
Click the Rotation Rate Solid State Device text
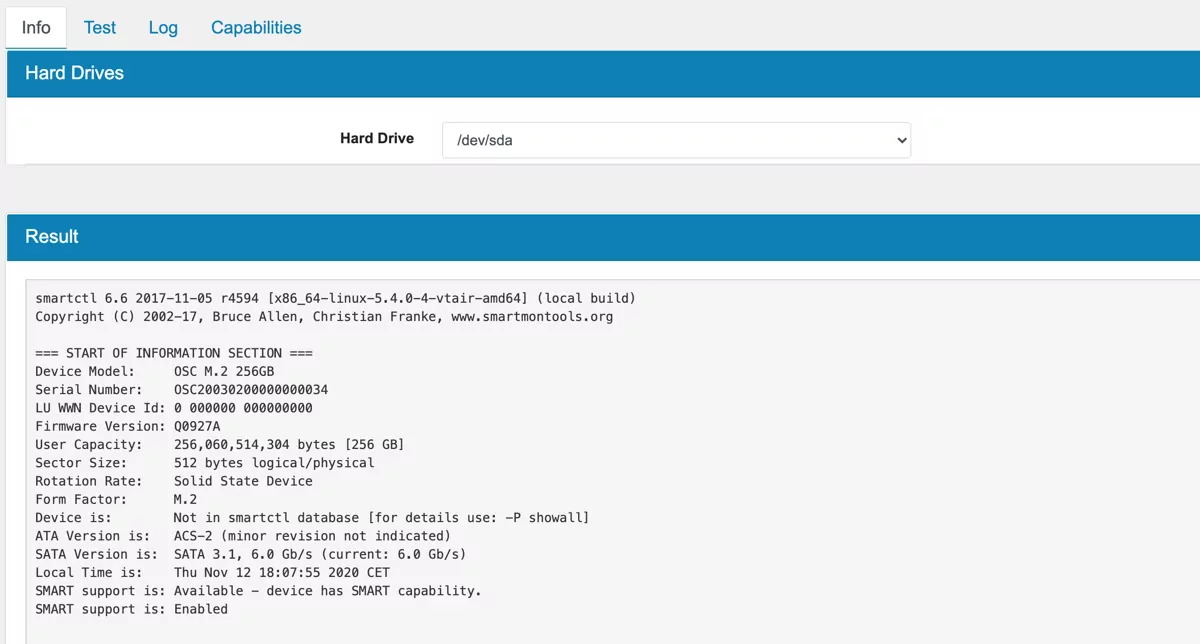coord(242,481)
